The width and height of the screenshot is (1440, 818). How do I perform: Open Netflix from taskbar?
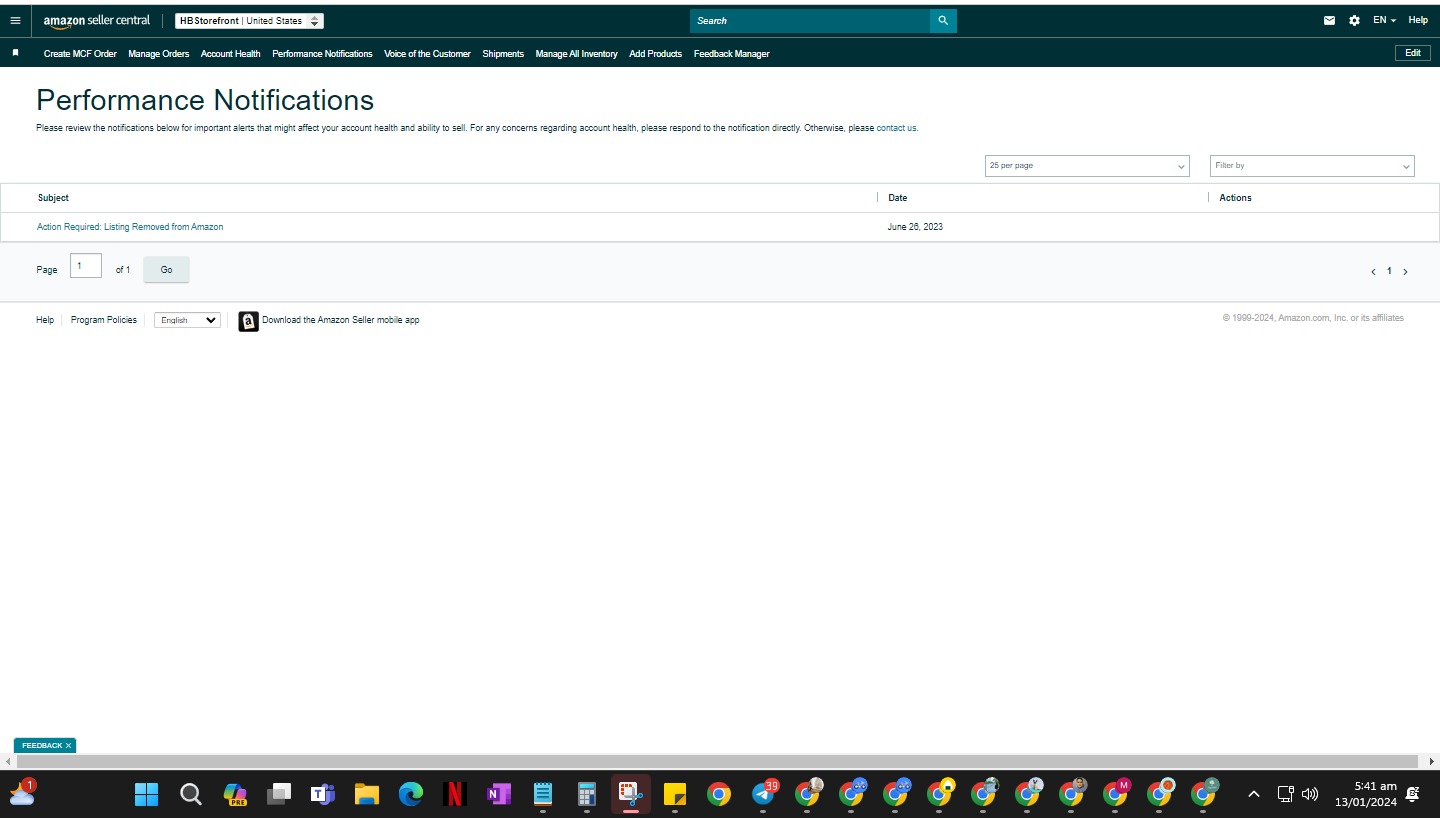tap(455, 794)
